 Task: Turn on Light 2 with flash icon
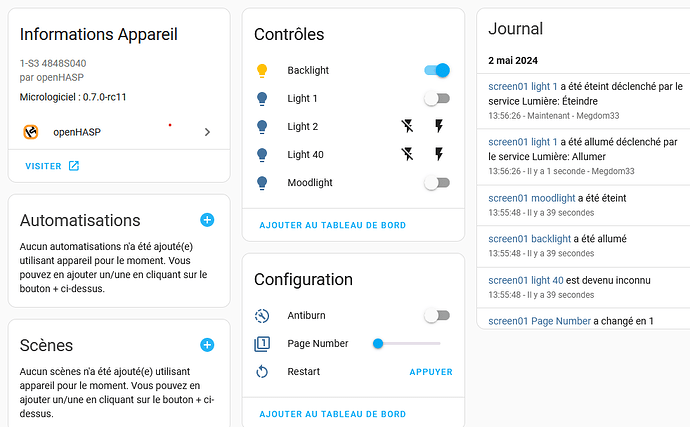439,126
